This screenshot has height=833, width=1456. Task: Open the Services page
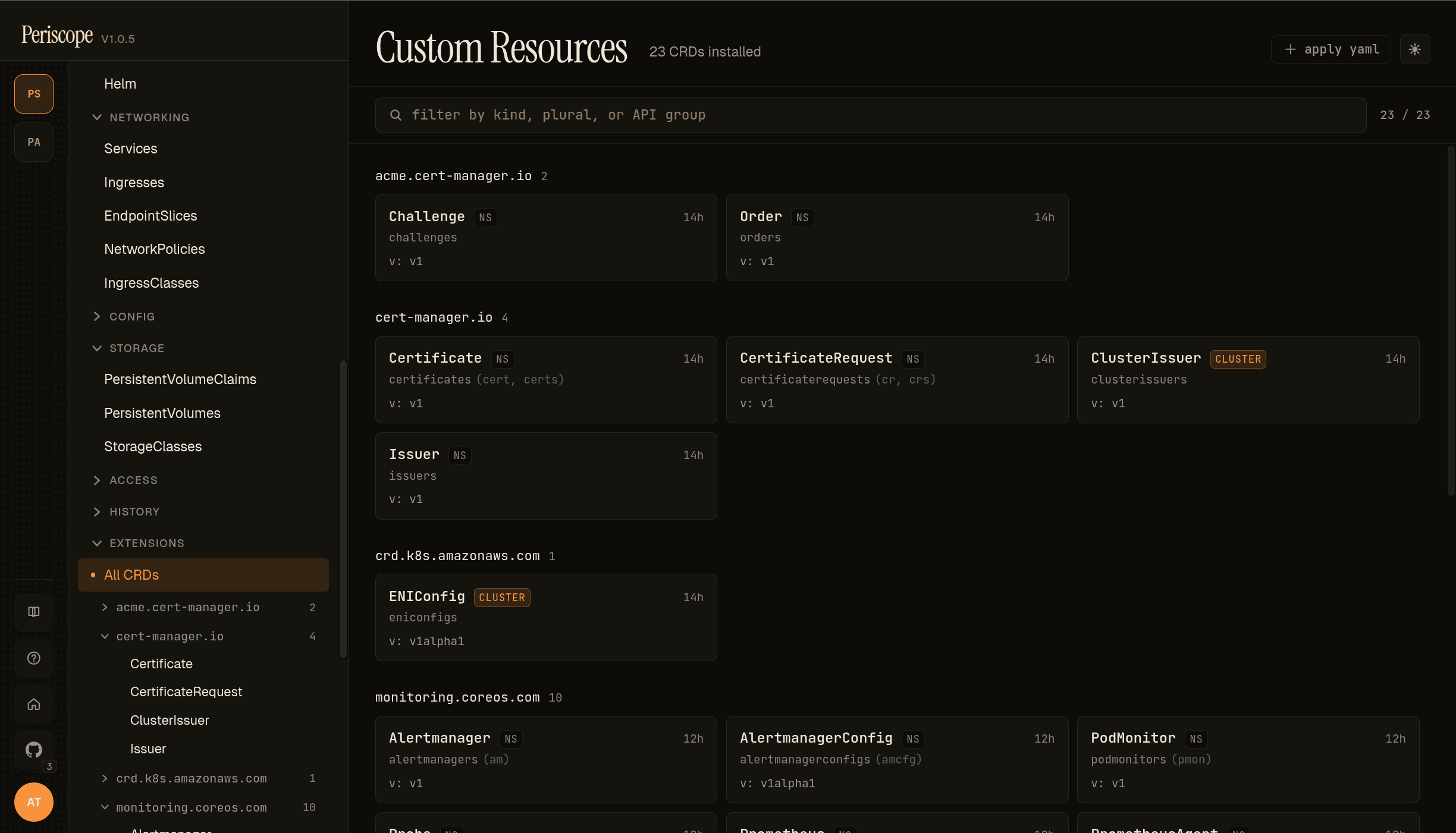click(x=131, y=149)
